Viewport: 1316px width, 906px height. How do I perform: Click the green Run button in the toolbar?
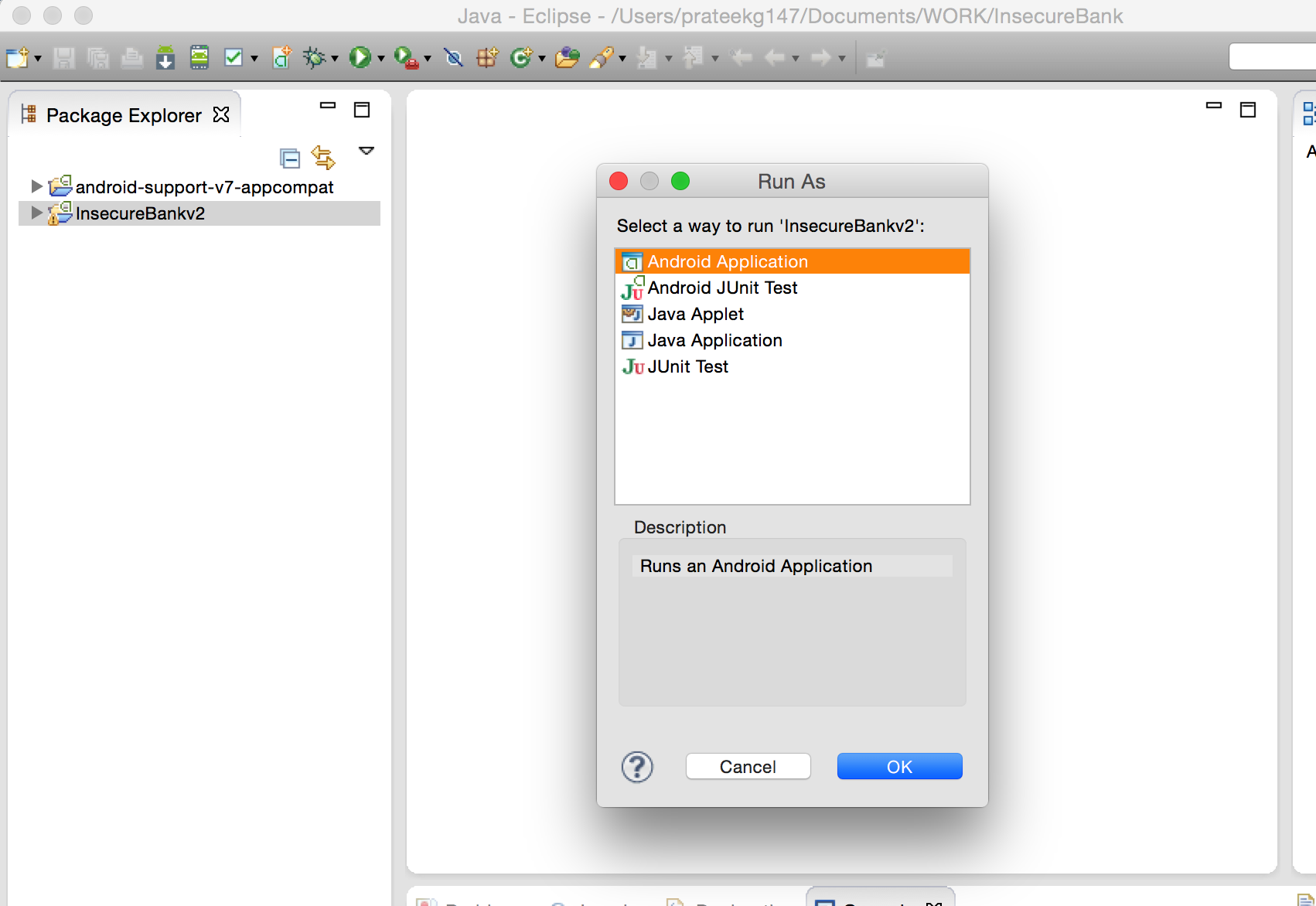pyautogui.click(x=360, y=58)
